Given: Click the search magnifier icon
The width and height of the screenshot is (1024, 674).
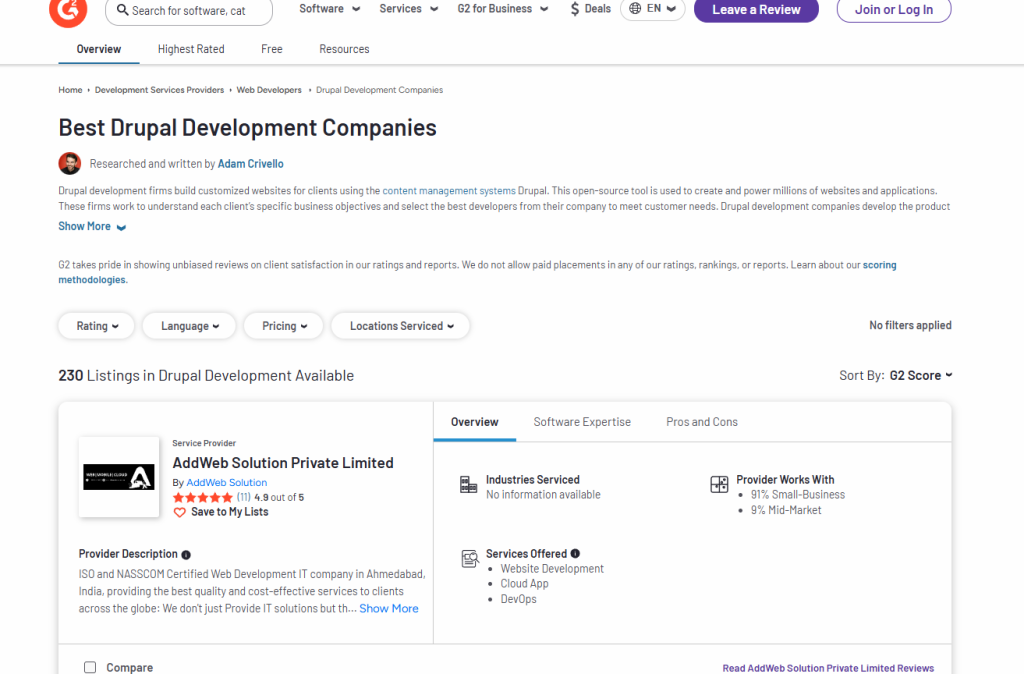Looking at the screenshot, I should 122,11.
